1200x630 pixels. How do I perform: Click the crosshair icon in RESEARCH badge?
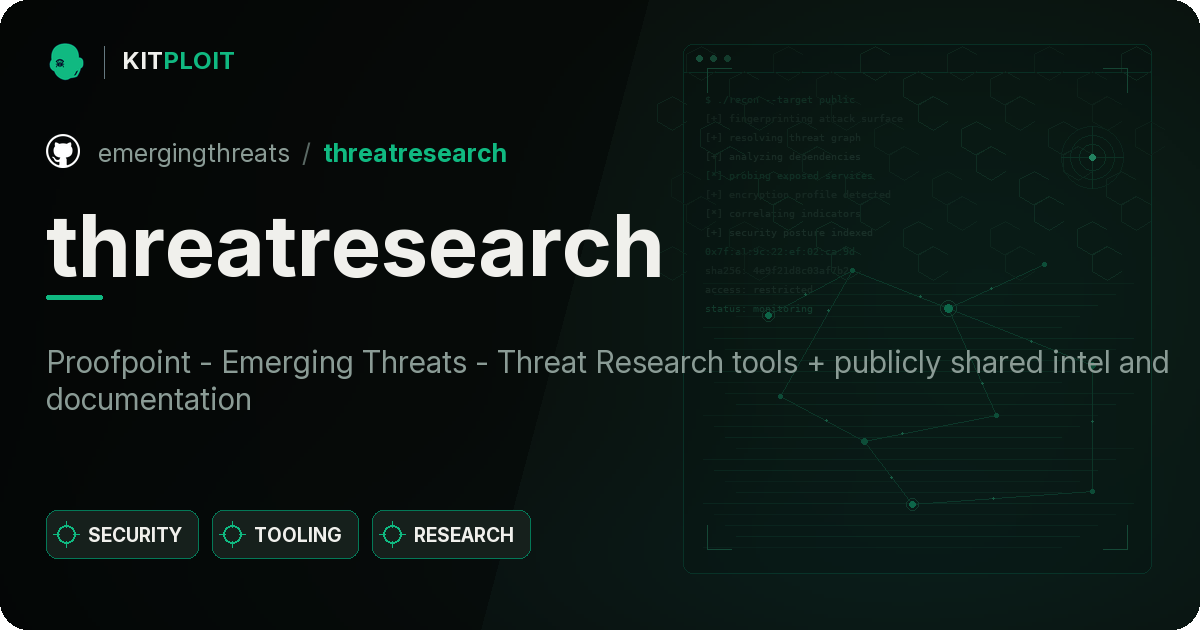pyautogui.click(x=393, y=535)
